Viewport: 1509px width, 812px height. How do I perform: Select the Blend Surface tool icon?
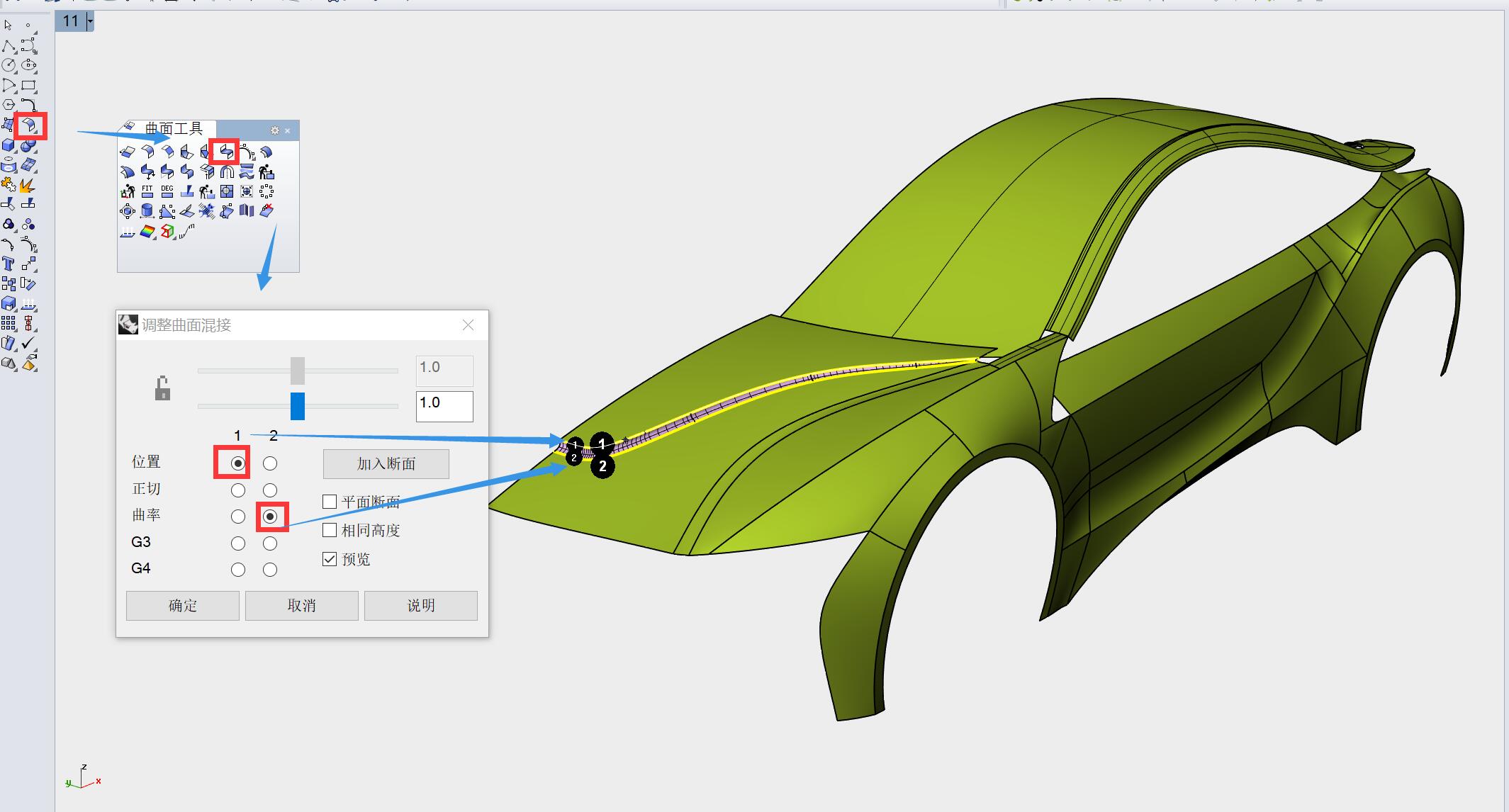[x=226, y=152]
